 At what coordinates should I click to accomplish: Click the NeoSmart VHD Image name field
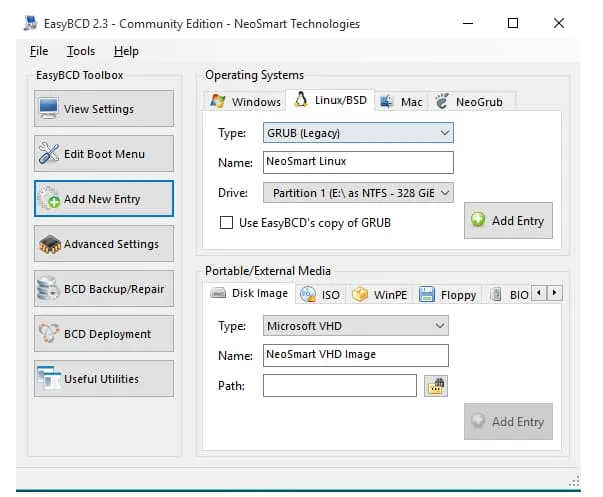355,355
